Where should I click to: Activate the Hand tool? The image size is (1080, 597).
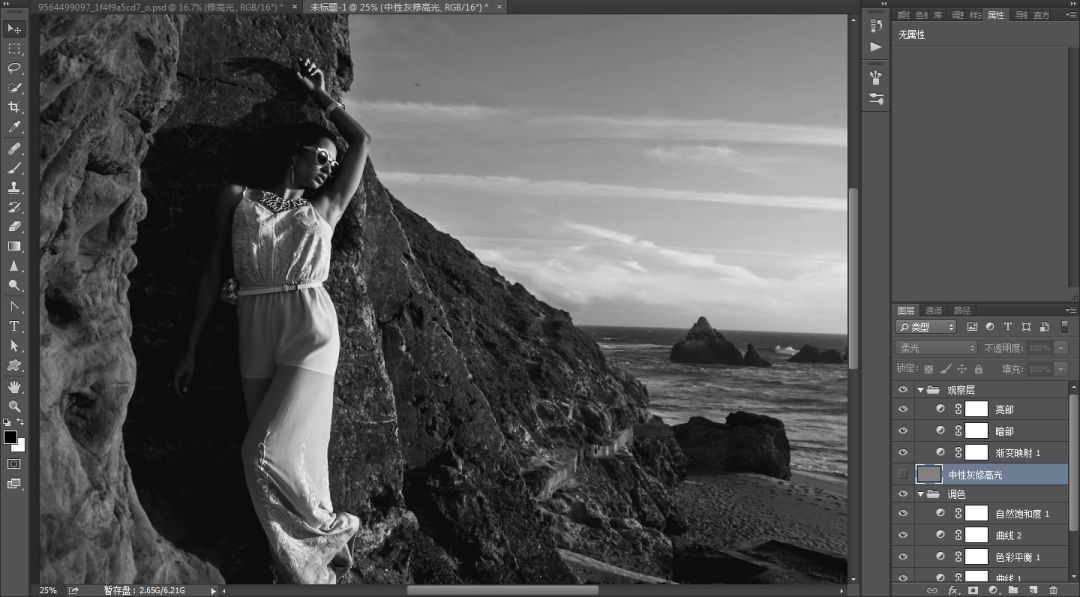click(x=15, y=386)
